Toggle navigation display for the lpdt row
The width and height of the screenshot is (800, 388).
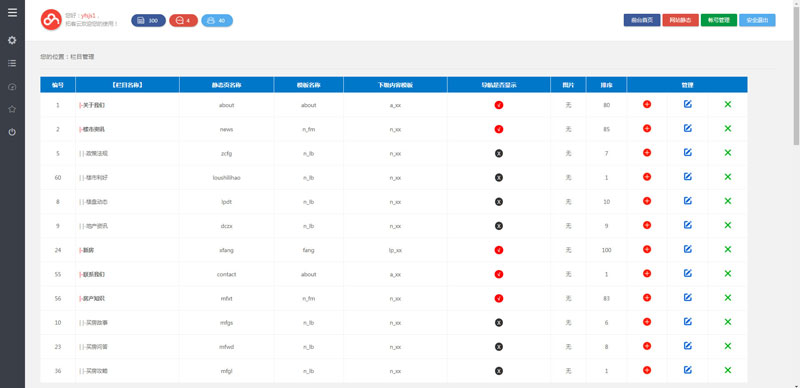pos(499,202)
